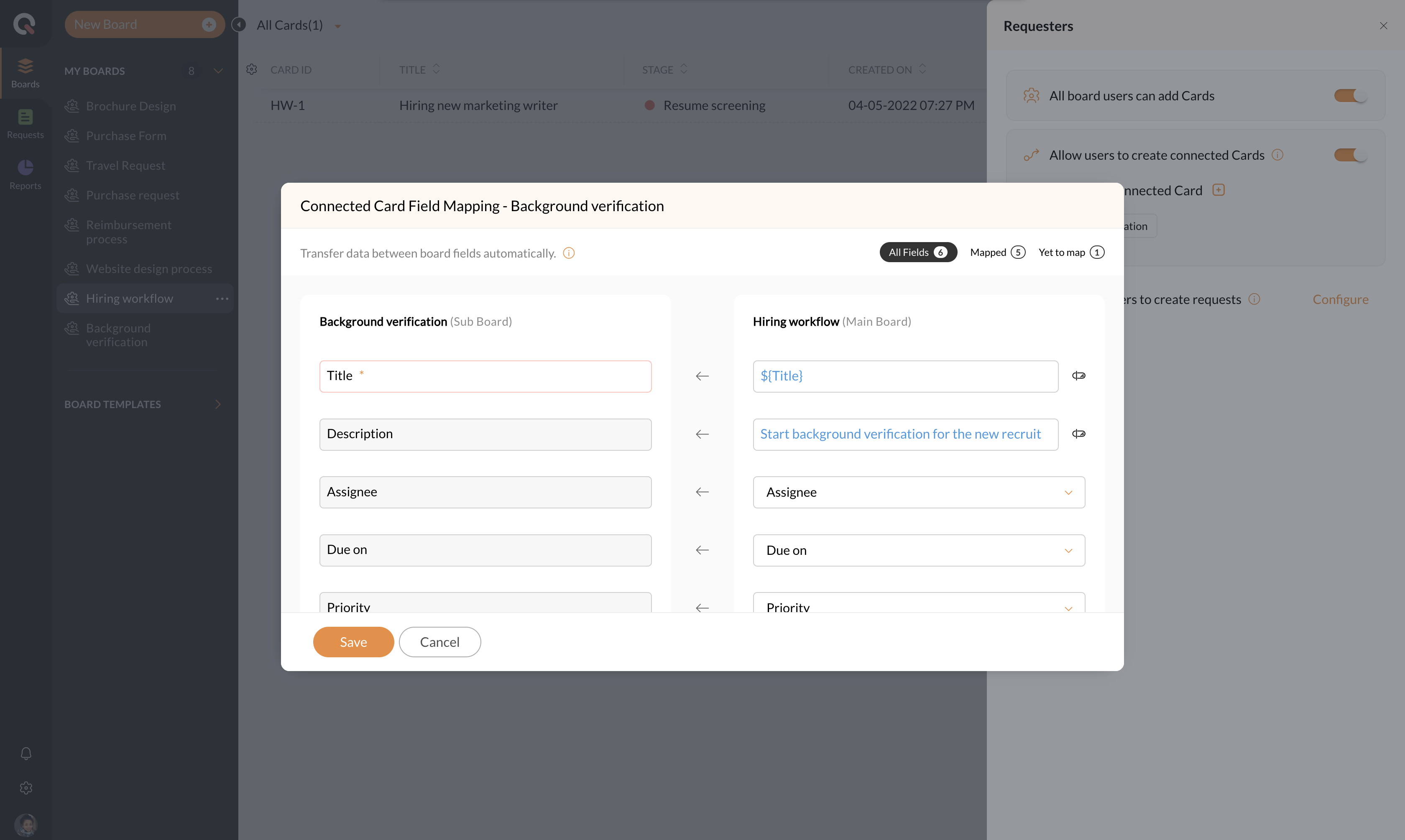
Task: Switch to the Yet to map tab
Action: coord(1070,253)
